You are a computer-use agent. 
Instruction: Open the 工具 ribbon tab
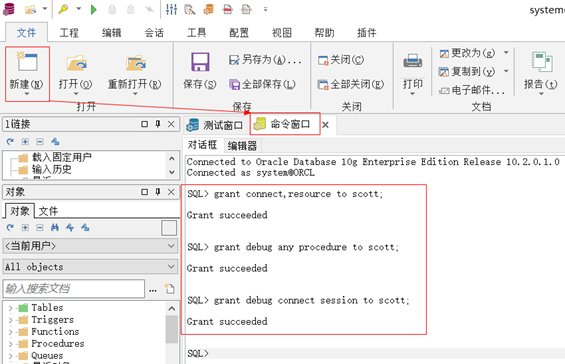196,33
